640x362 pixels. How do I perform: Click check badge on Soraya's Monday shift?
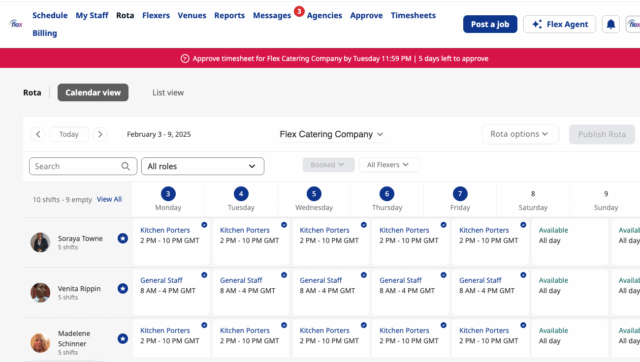pyautogui.click(x=204, y=225)
